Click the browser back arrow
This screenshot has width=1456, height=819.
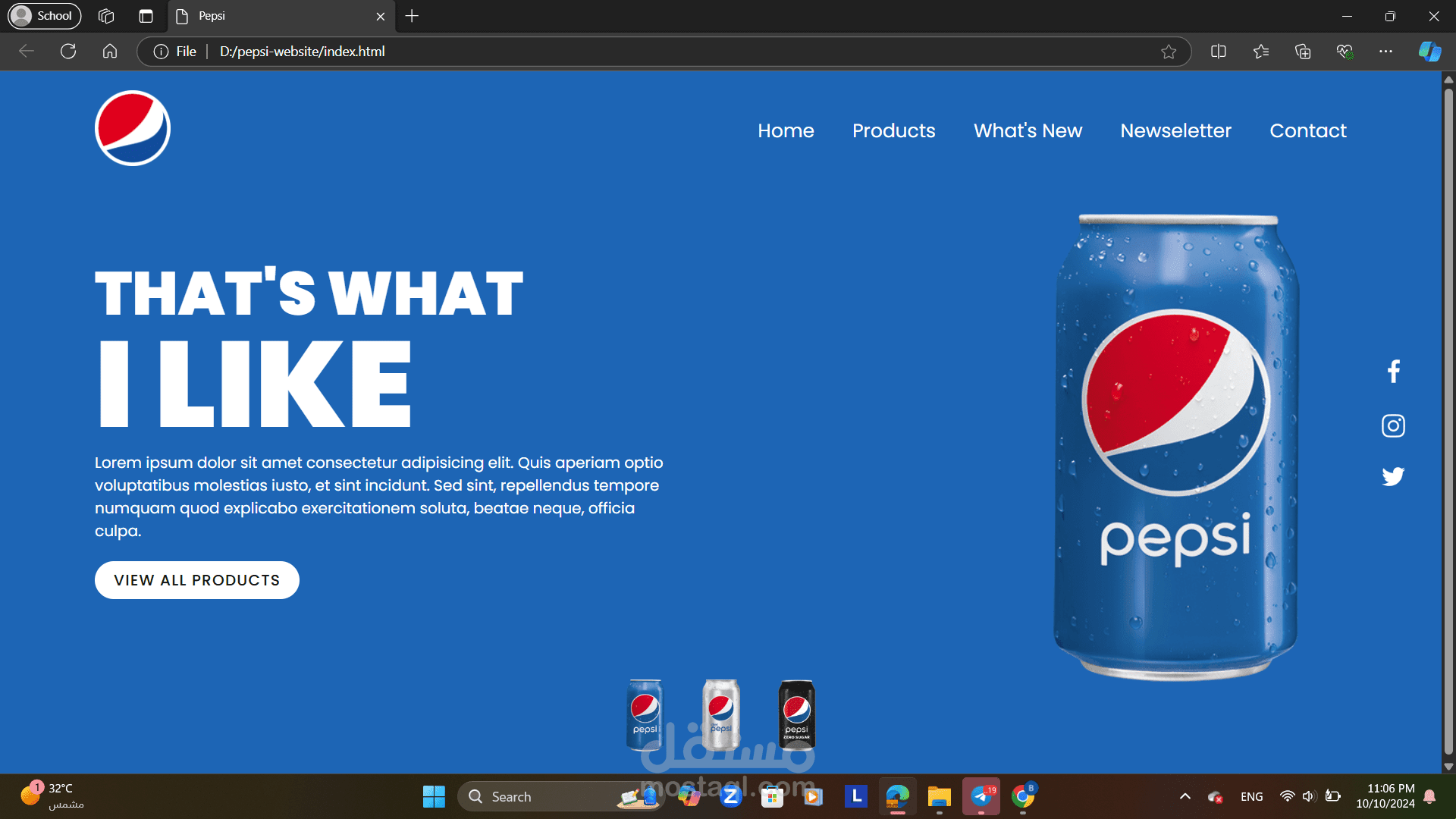click(27, 52)
